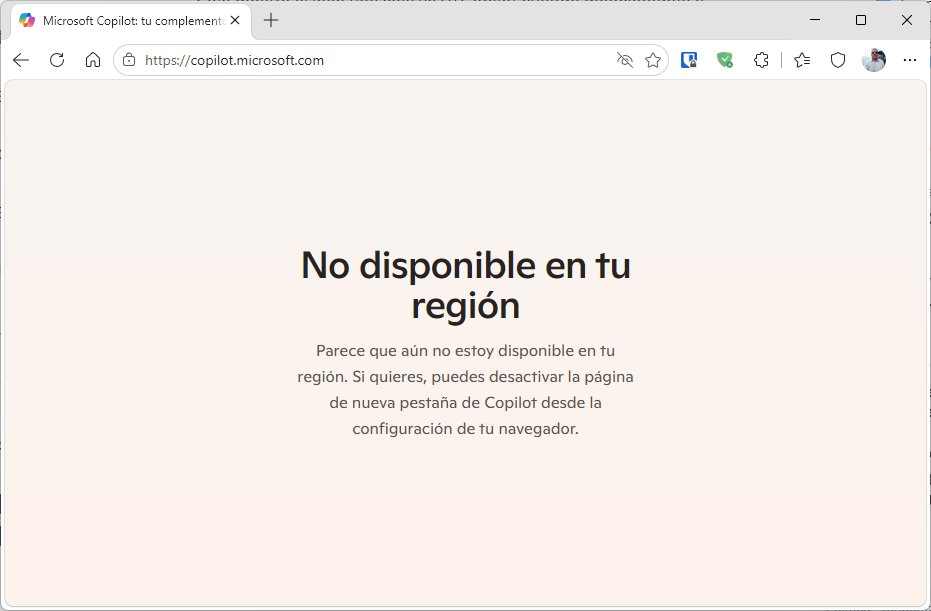Open the blue password manager extension
This screenshot has height=611, width=931.
[x=689, y=60]
